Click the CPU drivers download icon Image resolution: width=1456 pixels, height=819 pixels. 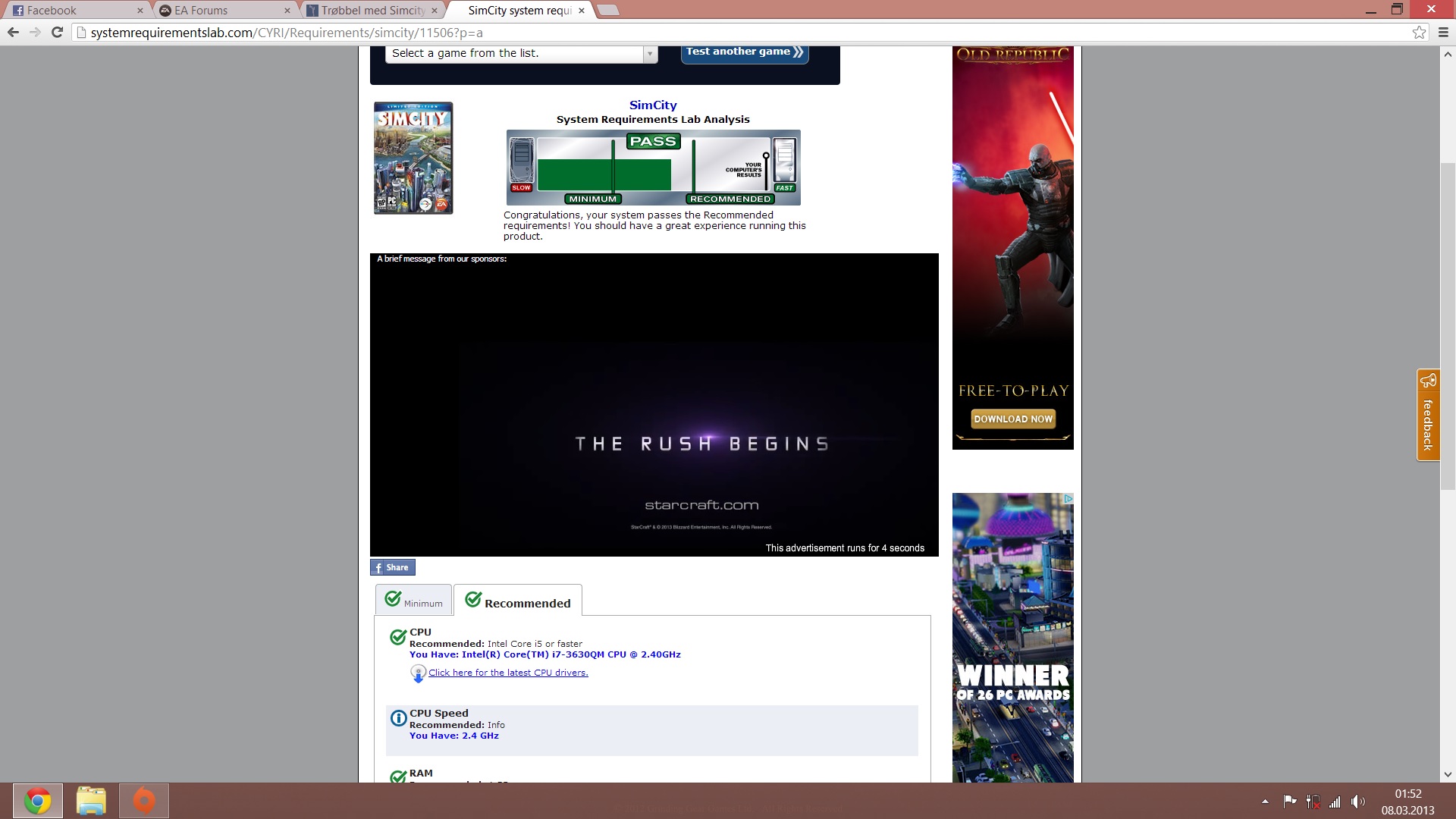coord(418,673)
